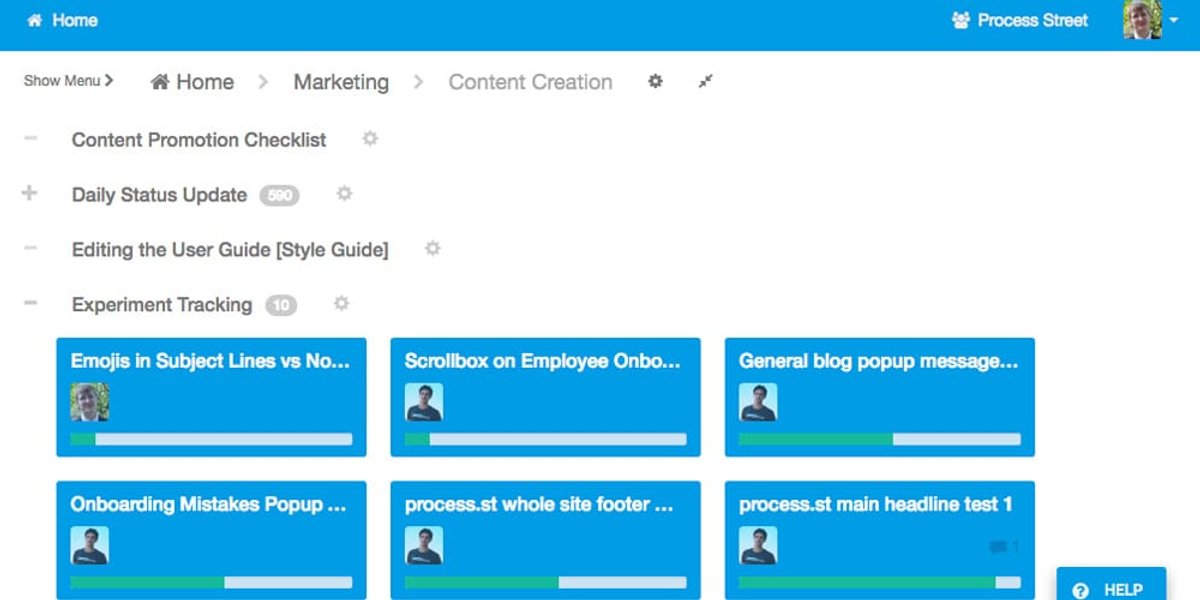
Task: Click the collapse arrows icon in breadcrumb
Action: [x=706, y=82]
